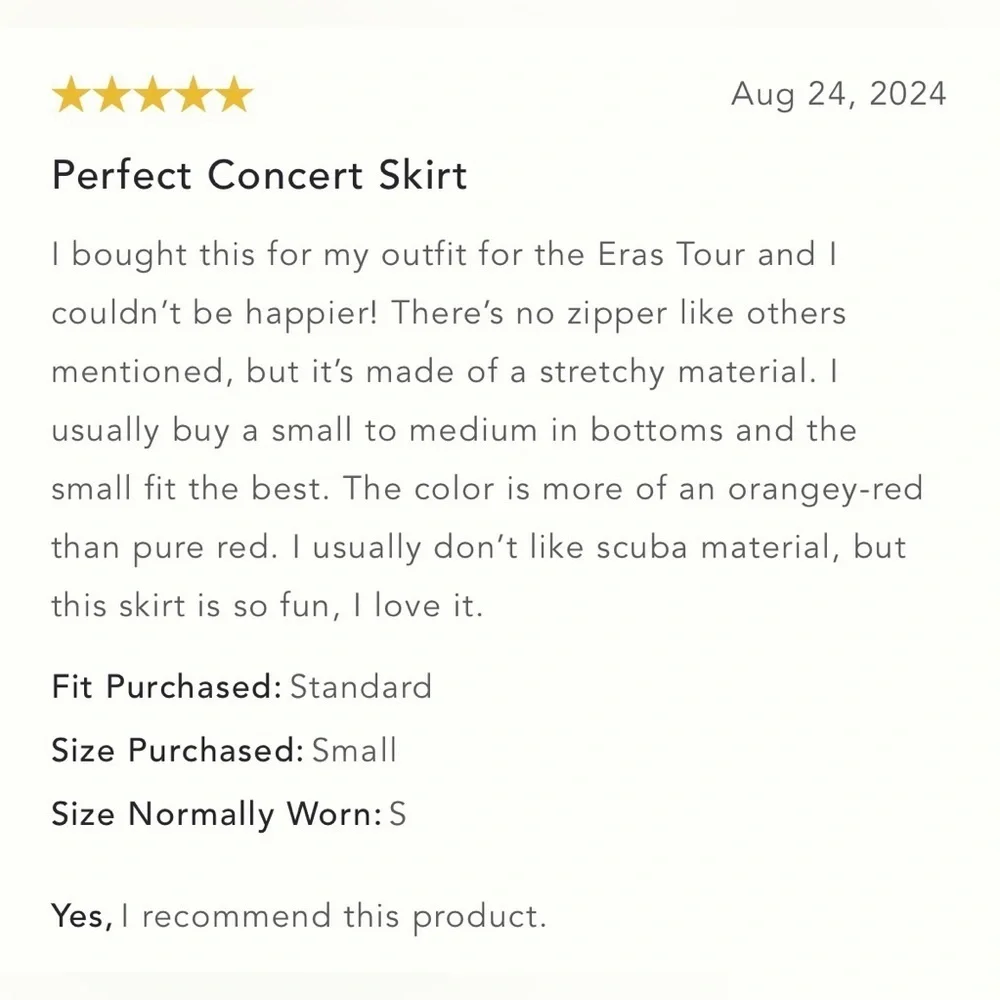Select the "S" size normally worn value

click(397, 814)
